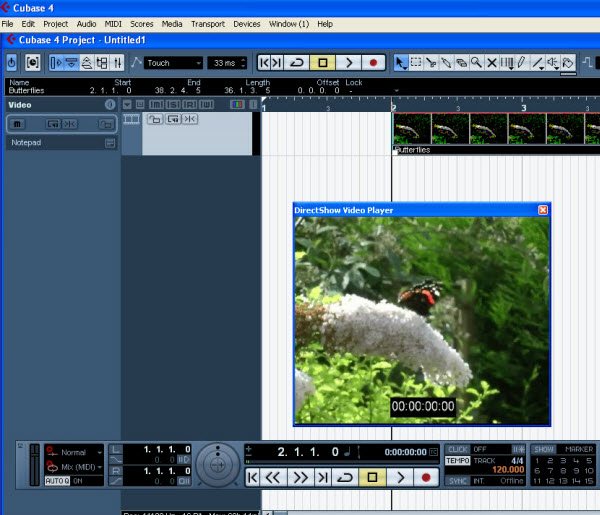The image size is (600, 515).
Task: Toggle AUTO Q in transport panel
Action: pos(57,481)
